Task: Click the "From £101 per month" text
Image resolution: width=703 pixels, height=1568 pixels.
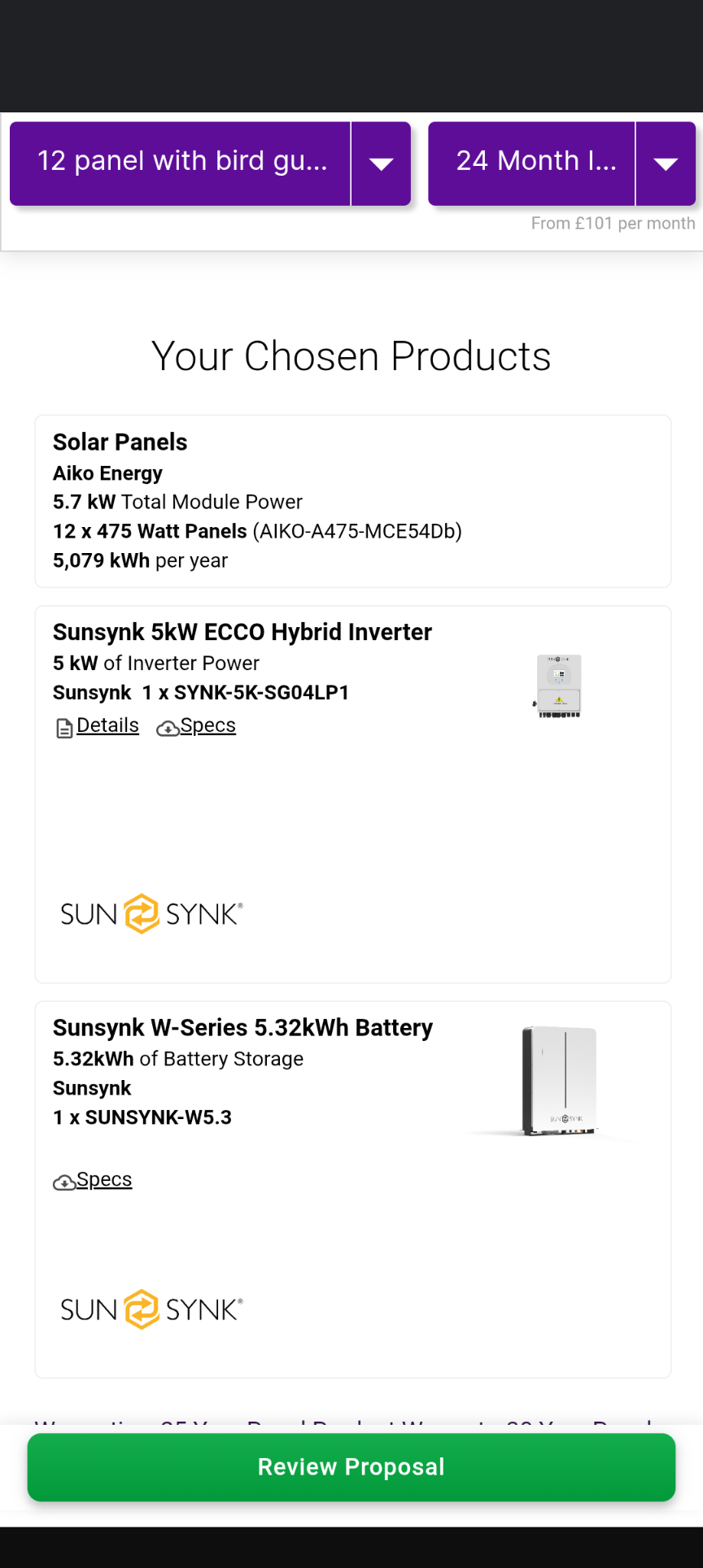Action: click(613, 224)
